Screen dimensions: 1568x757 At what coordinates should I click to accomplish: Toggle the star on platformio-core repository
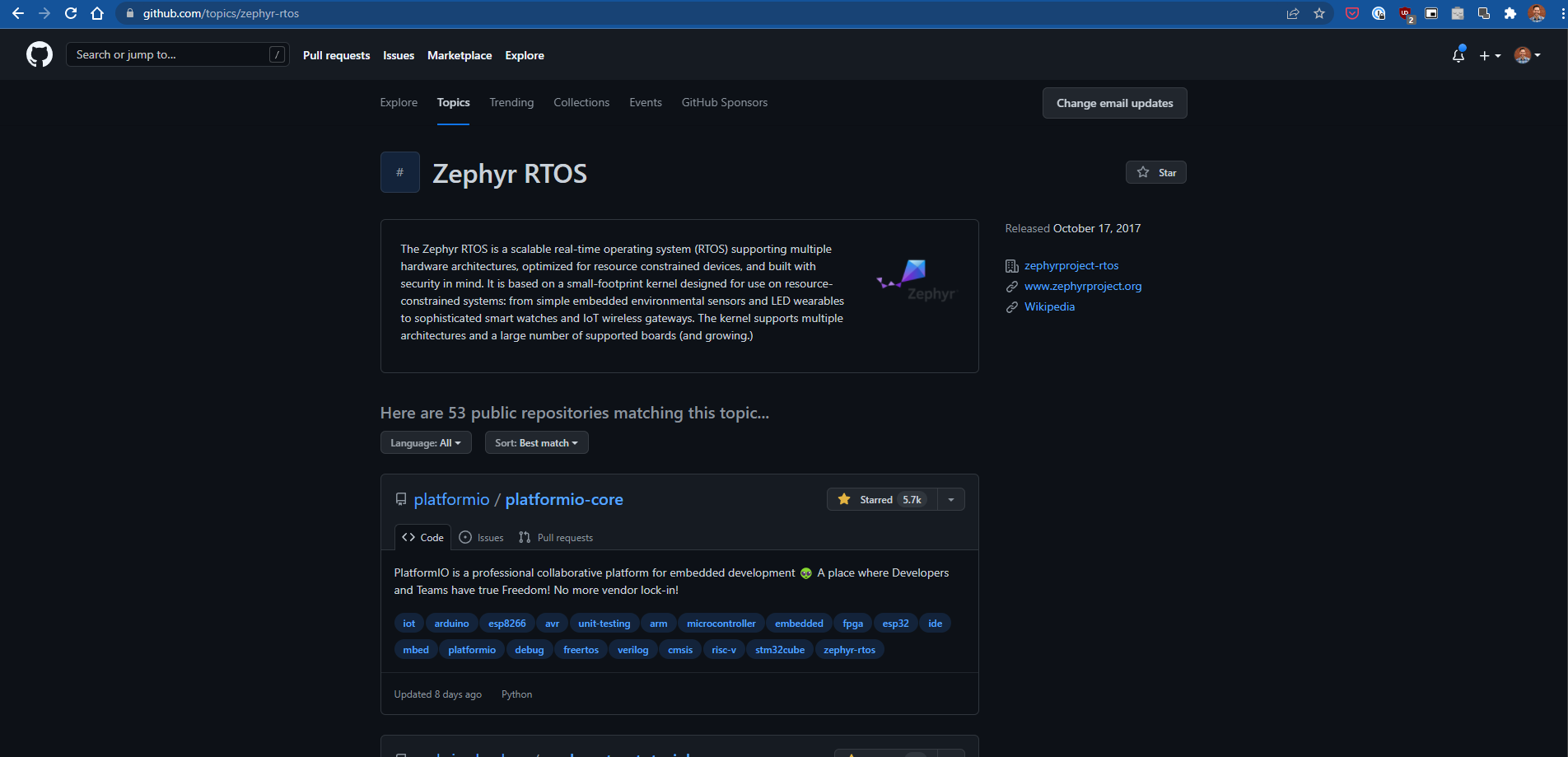tap(880, 499)
